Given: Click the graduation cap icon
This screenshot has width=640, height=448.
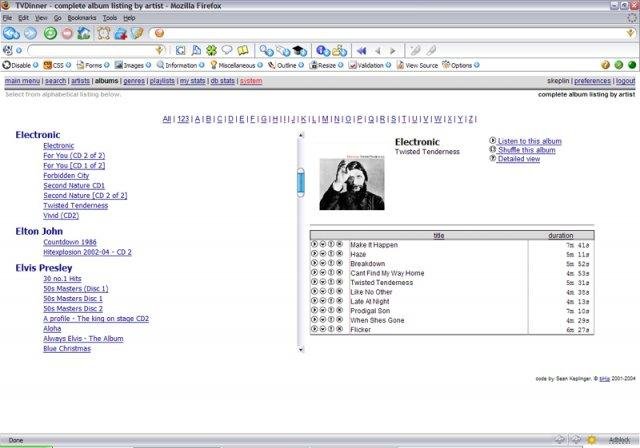Looking at the screenshot, I should [300, 51].
